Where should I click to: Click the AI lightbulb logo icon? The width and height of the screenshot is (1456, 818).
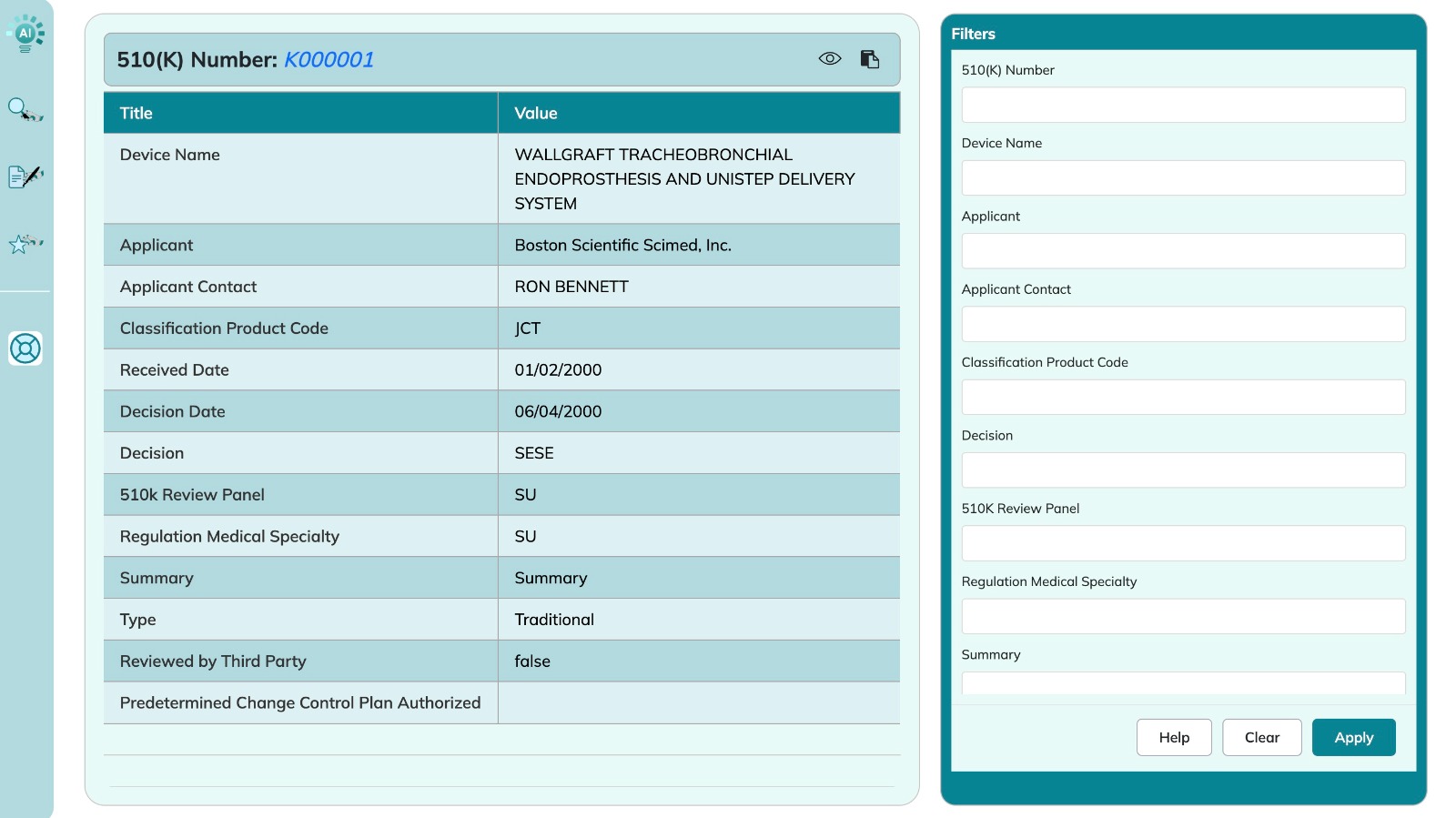click(x=25, y=34)
